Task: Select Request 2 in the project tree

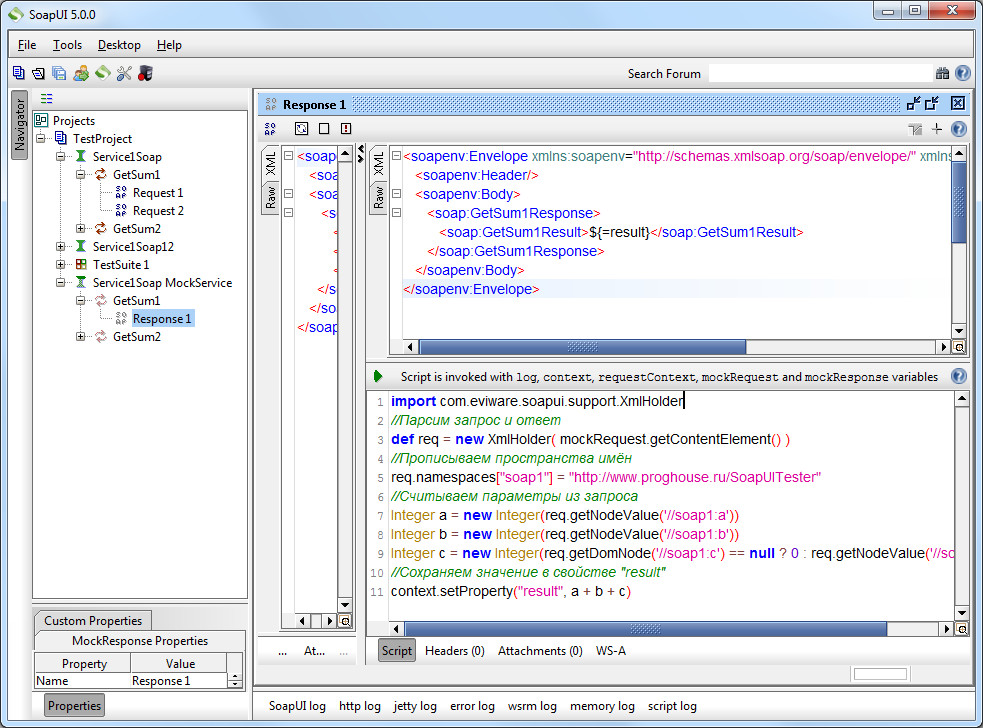Action: 158,211
